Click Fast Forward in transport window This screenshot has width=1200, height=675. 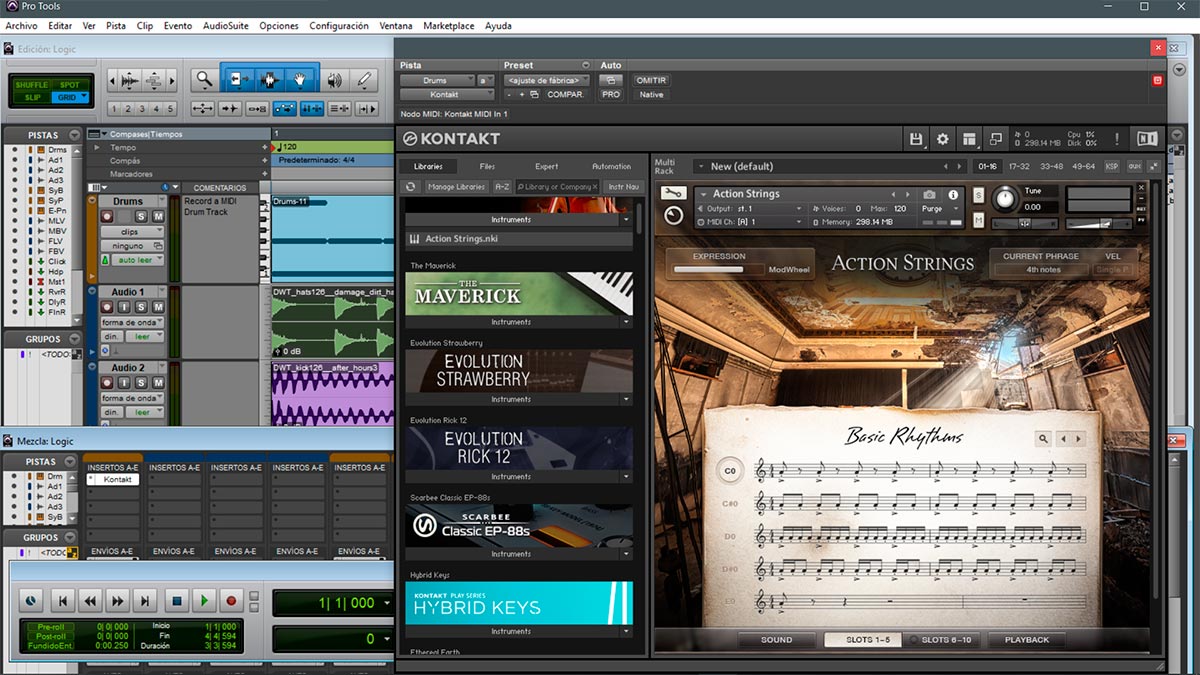click(x=118, y=601)
